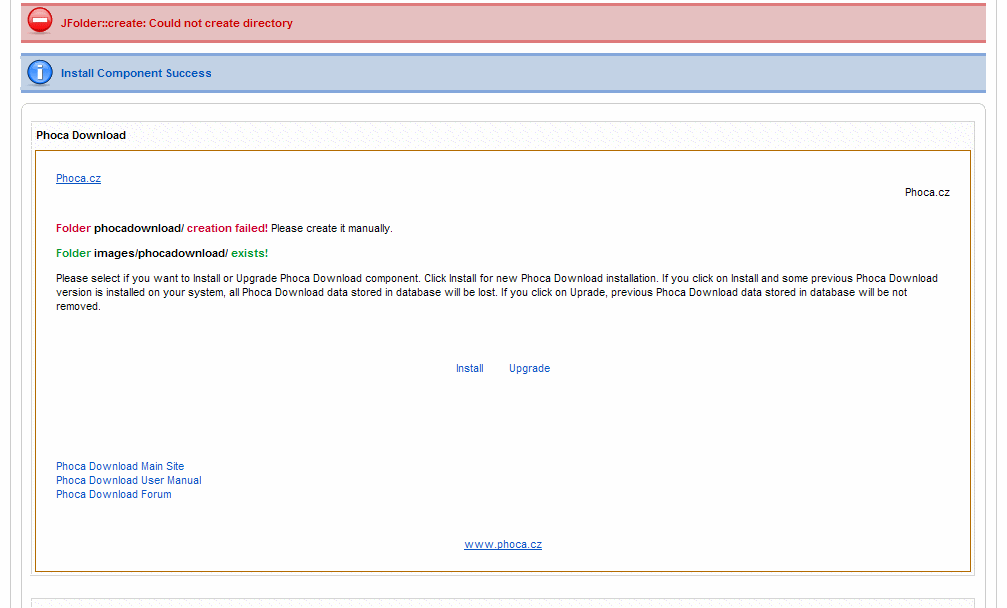
Task: Visit the www.phoca.cz link
Action: click(x=503, y=544)
